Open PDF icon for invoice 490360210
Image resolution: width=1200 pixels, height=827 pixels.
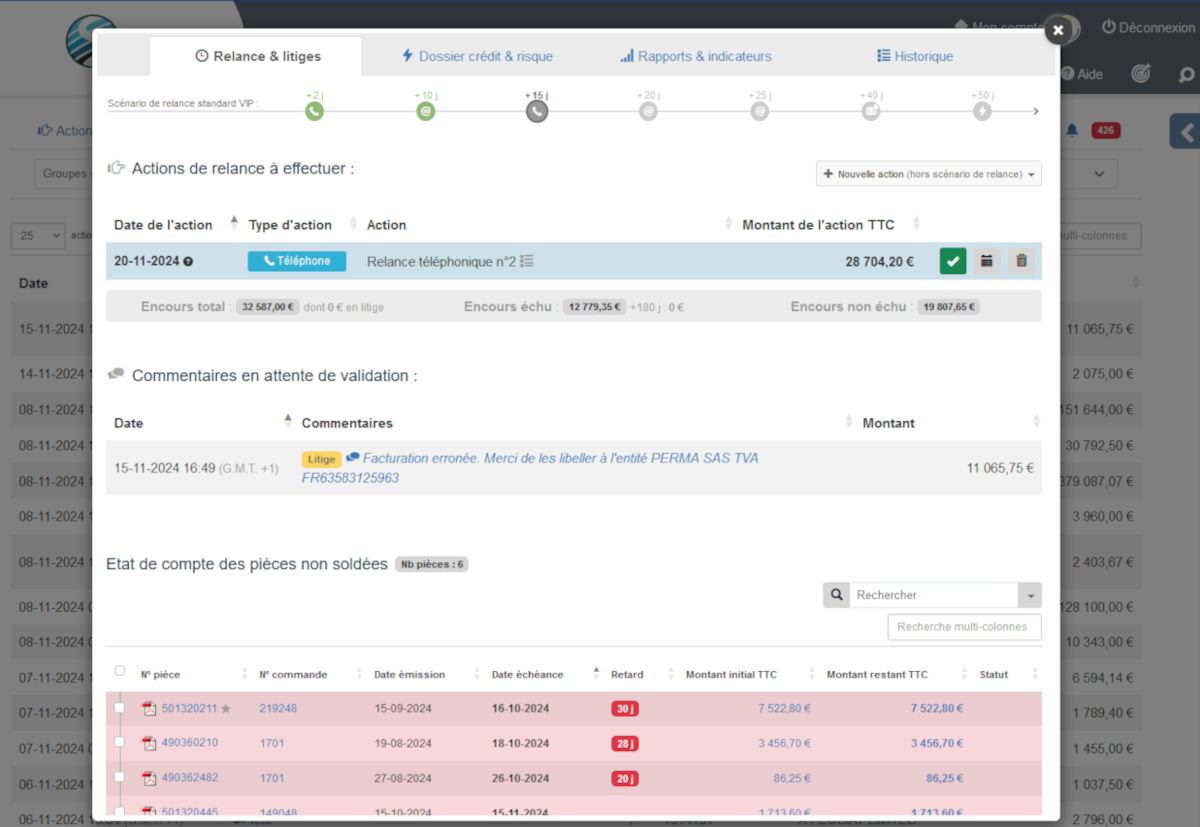(149, 743)
